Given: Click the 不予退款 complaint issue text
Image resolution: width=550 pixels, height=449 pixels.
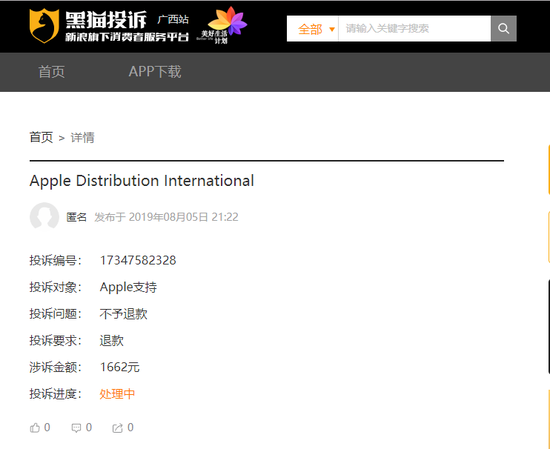Looking at the screenshot, I should 123,314.
